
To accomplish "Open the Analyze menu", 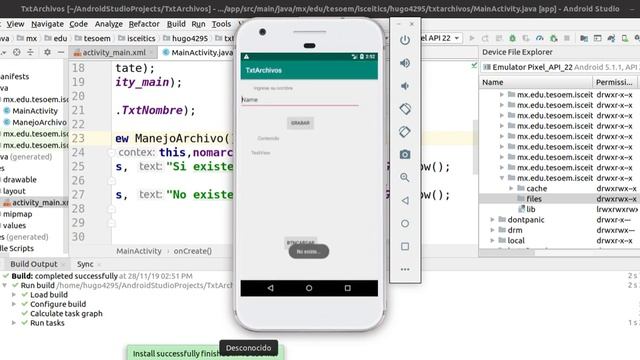I will 109,24.
